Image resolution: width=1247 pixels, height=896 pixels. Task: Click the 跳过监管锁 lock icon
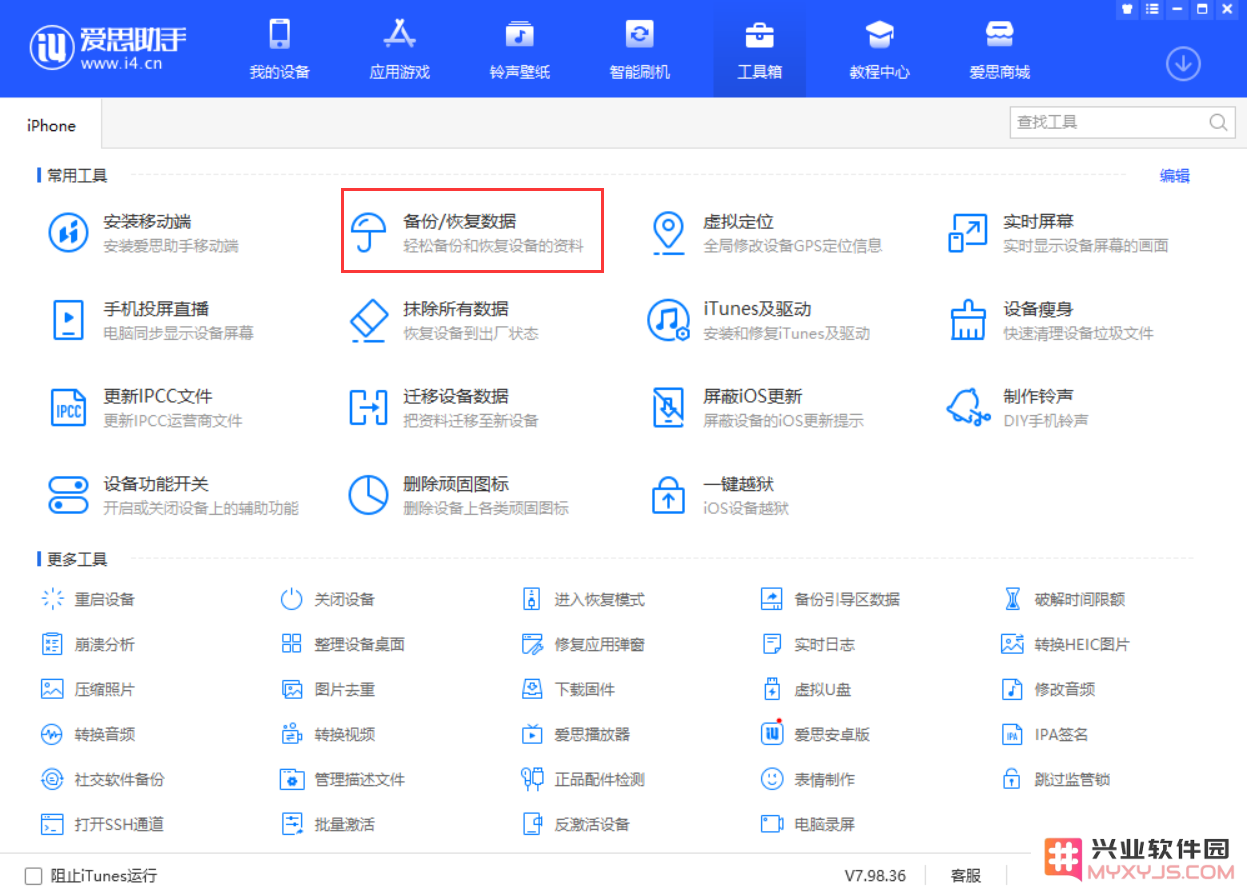pyautogui.click(x=1012, y=779)
